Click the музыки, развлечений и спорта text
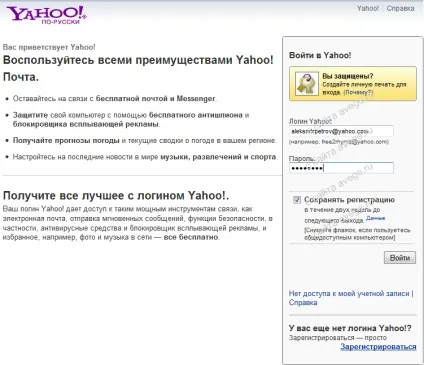 pos(218,157)
